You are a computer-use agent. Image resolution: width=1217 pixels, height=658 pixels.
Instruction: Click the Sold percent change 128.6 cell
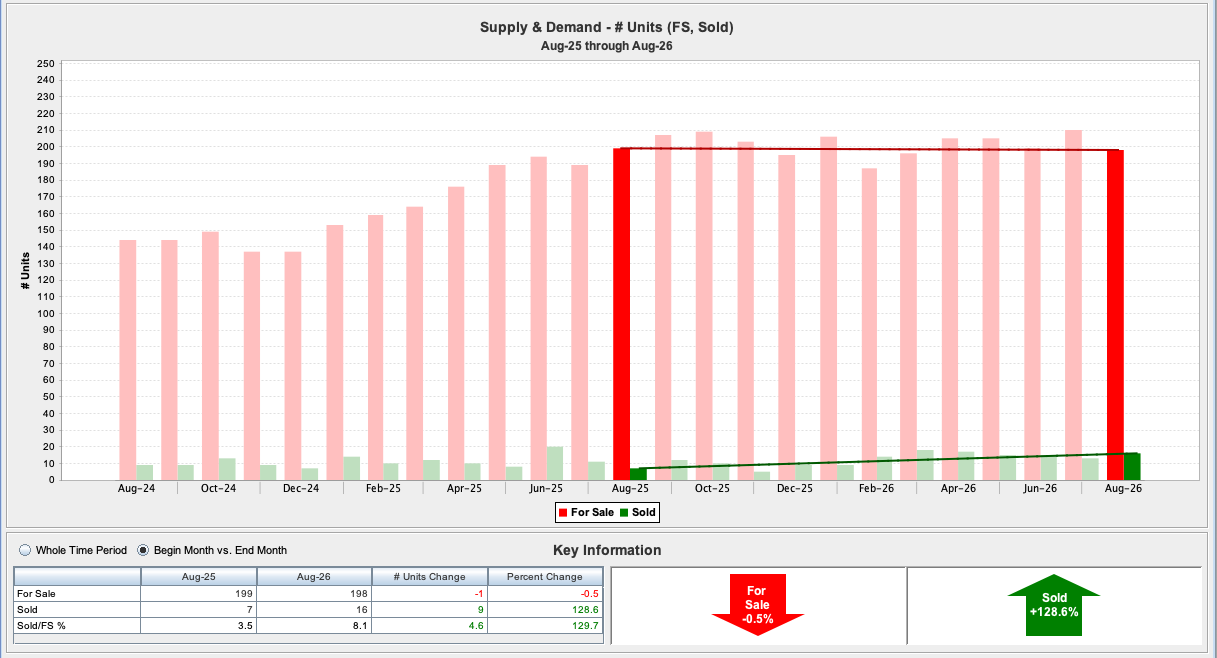click(x=545, y=609)
